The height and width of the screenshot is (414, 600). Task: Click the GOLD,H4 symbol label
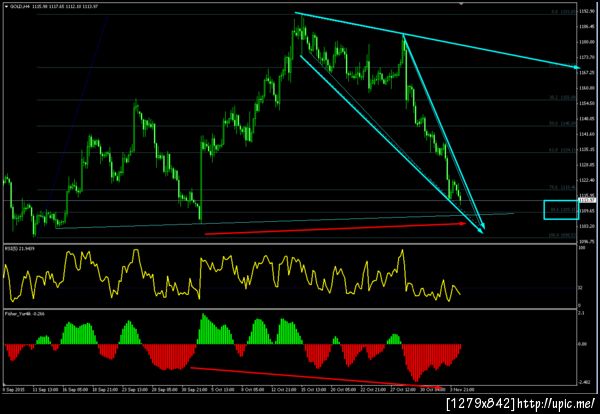click(x=21, y=7)
